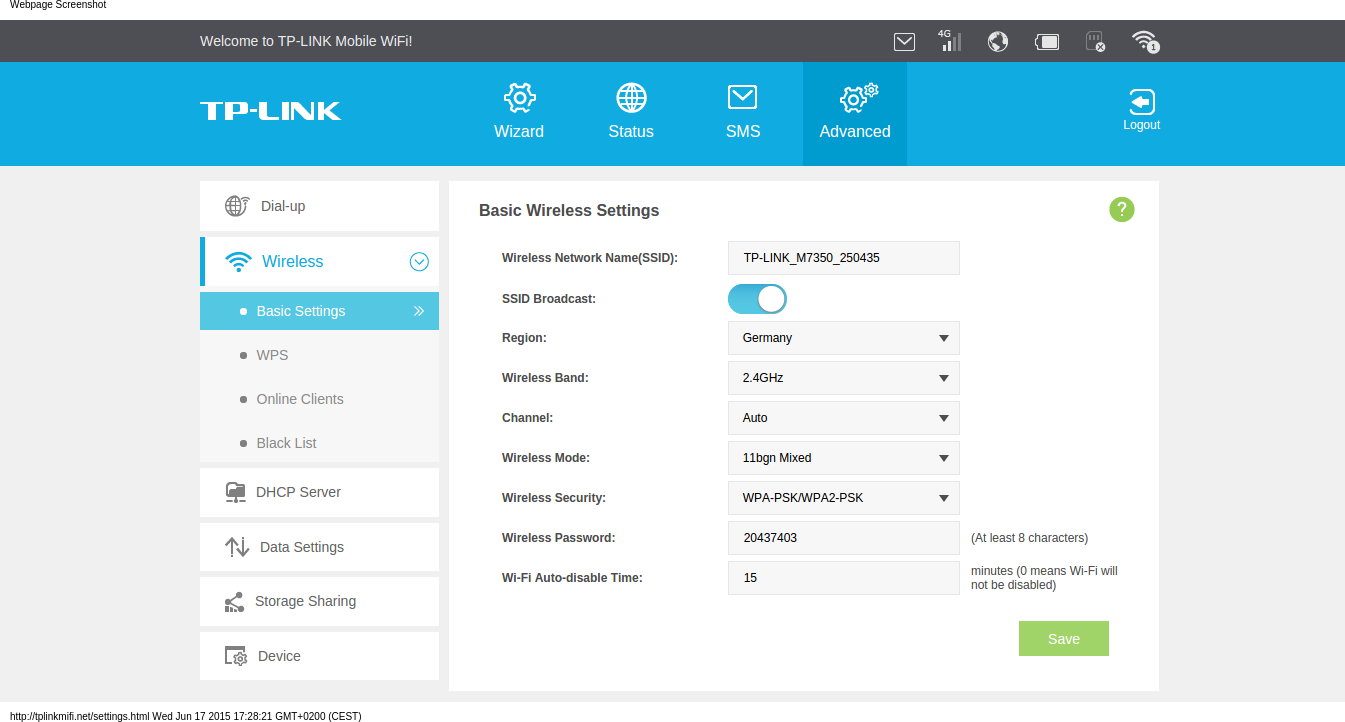
Task: Click the battery level icon
Action: (x=1047, y=42)
